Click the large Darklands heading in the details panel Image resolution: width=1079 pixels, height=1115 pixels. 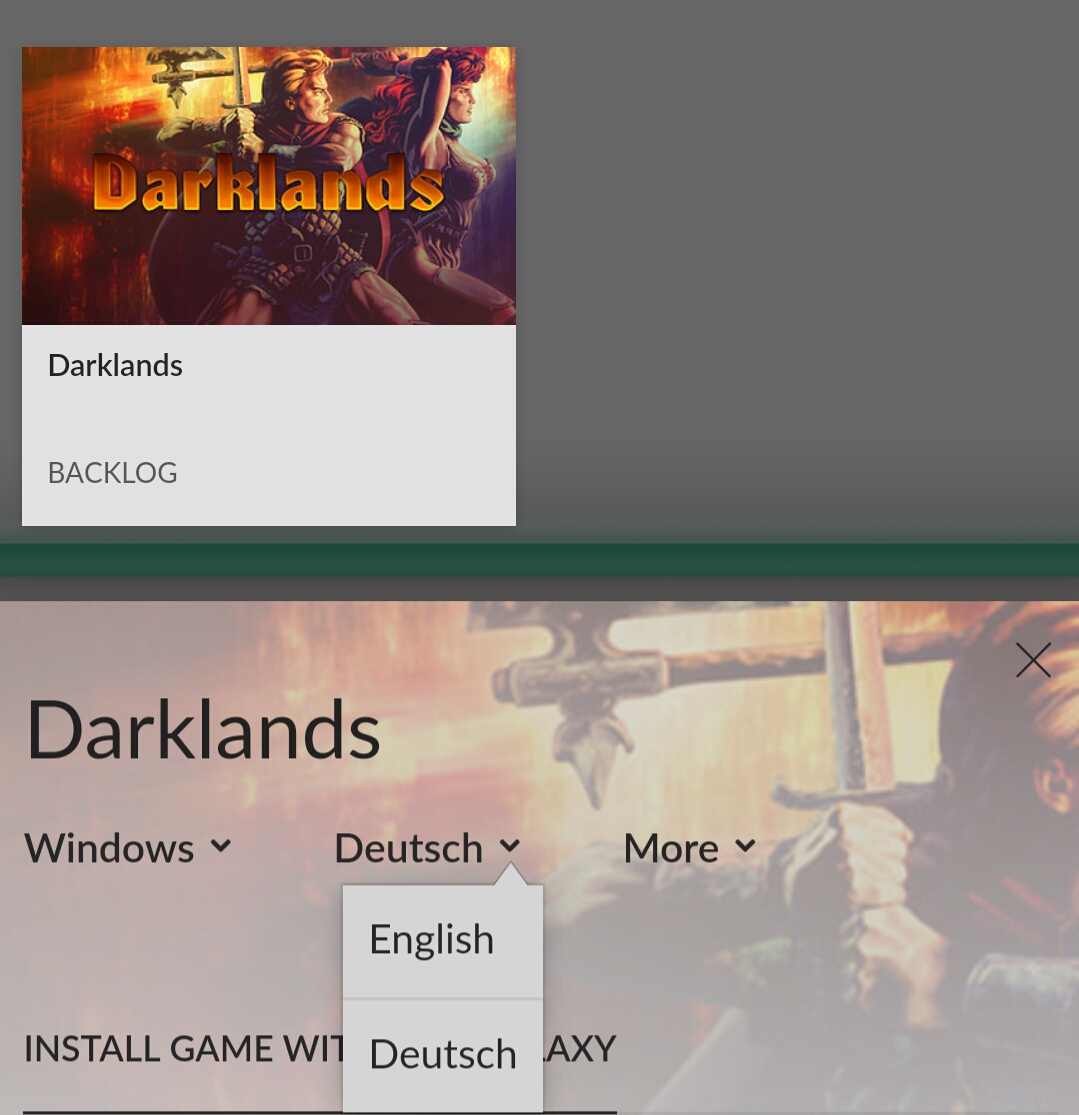[x=203, y=730]
